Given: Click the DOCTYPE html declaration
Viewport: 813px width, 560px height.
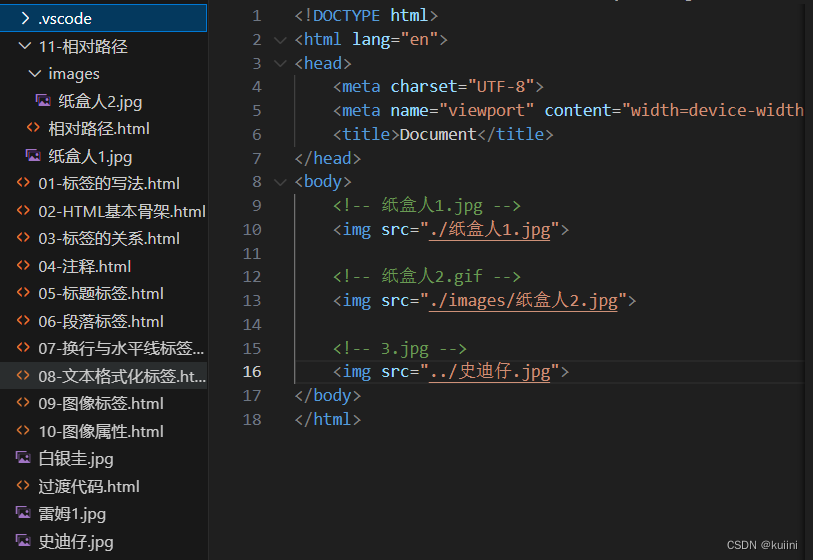Looking at the screenshot, I should pyautogui.click(x=366, y=16).
